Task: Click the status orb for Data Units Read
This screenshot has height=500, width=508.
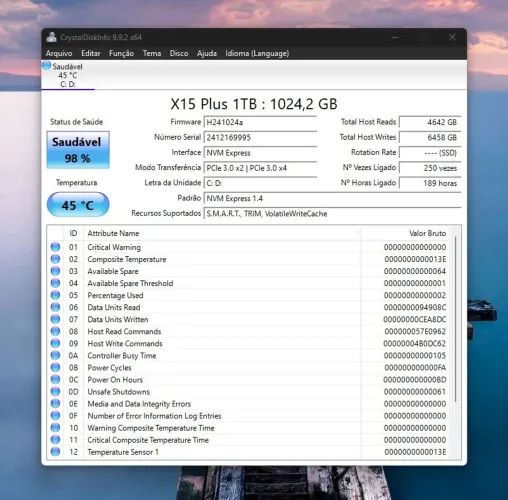Action: tap(55, 307)
